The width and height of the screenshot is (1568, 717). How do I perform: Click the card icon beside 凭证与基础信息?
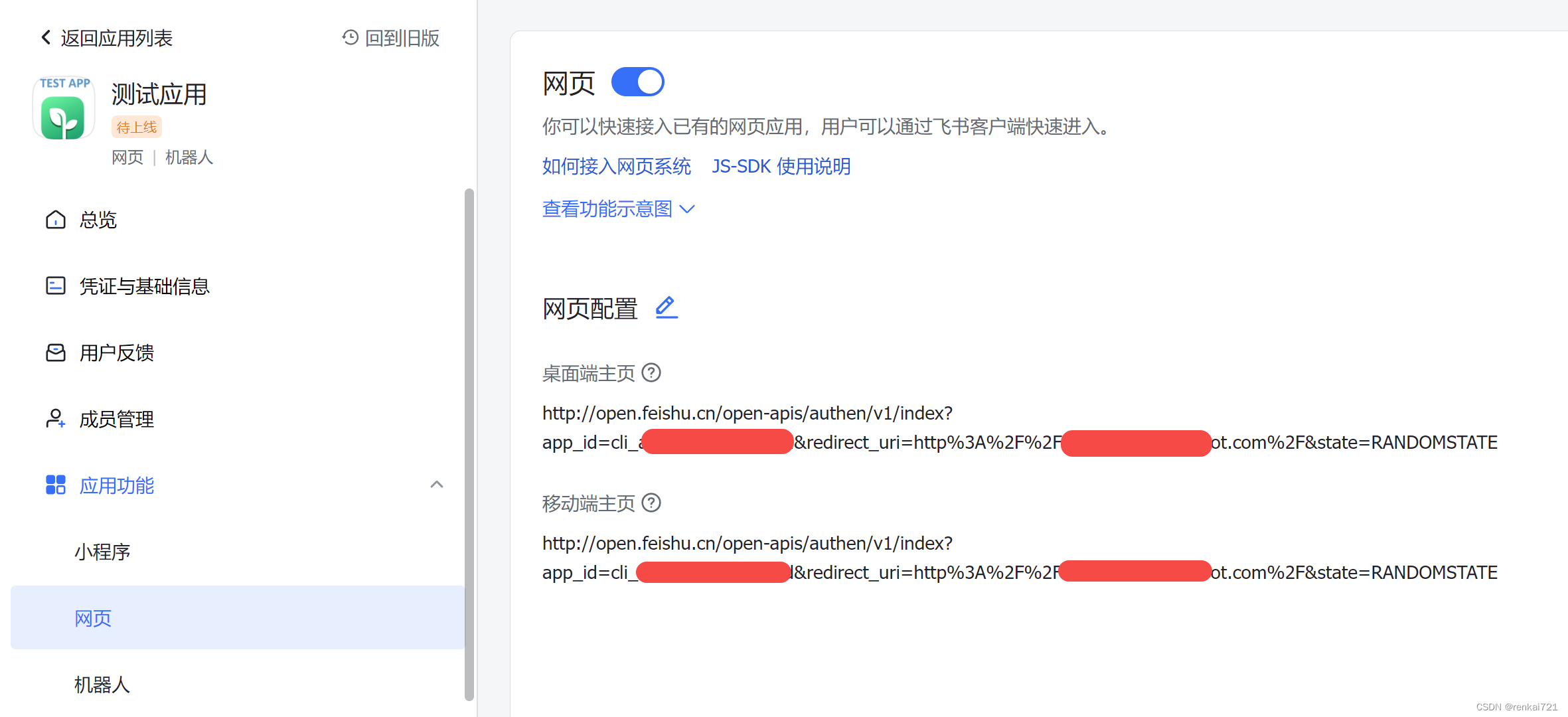click(56, 285)
